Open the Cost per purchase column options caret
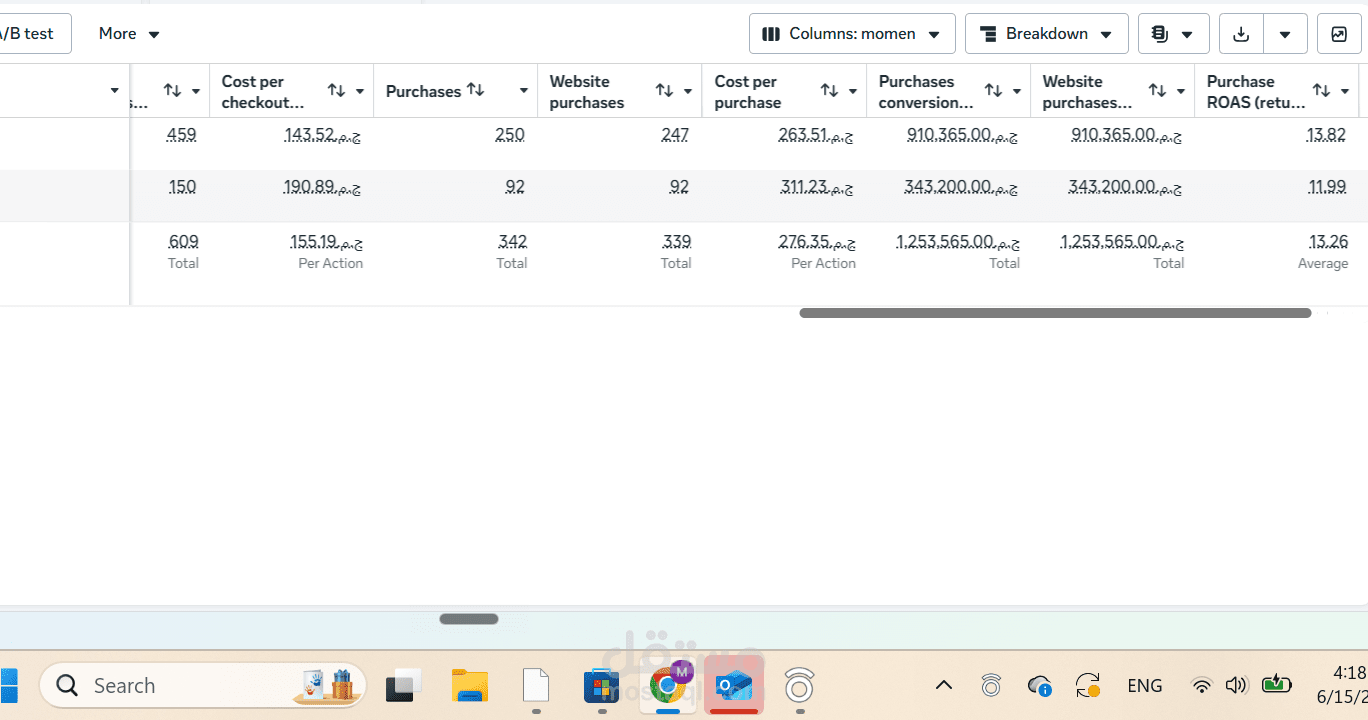This screenshot has height=720, width=1368. [853, 92]
